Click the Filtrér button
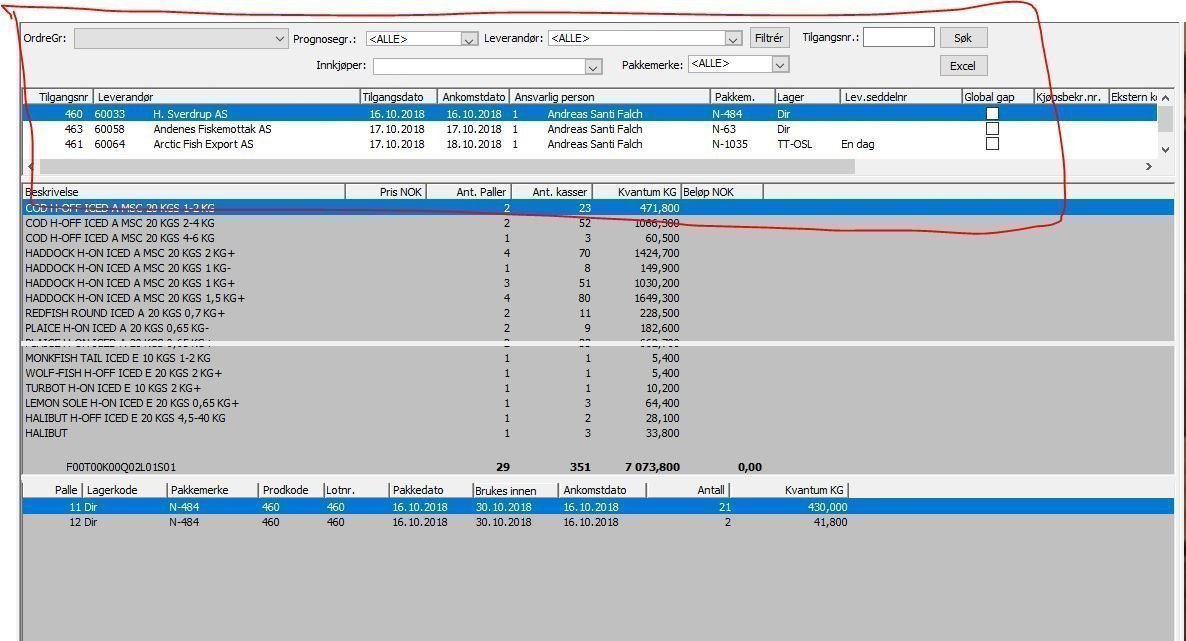The image size is (1186, 641). (769, 38)
